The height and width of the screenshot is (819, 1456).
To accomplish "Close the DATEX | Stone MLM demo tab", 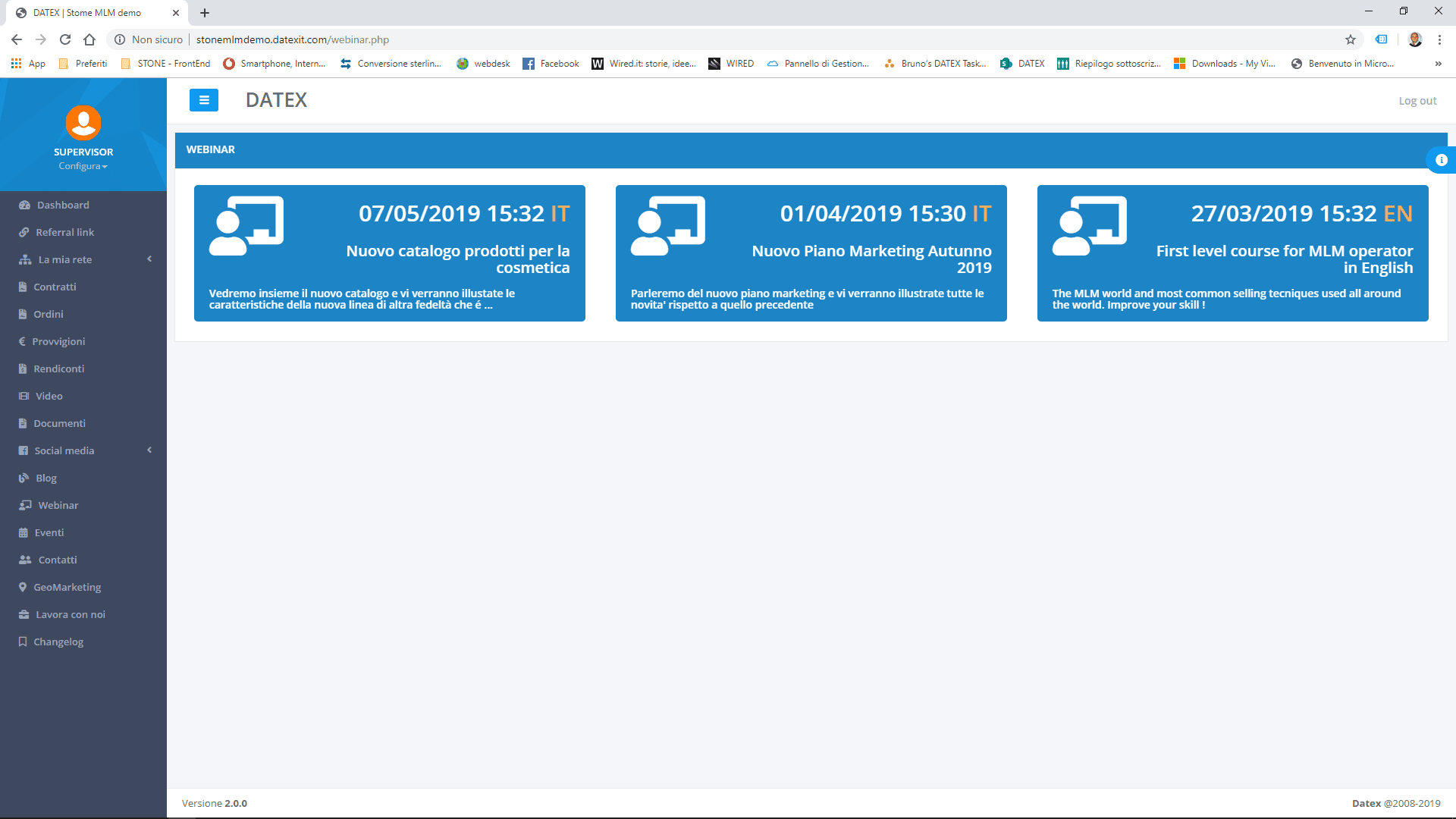I will point(176,13).
